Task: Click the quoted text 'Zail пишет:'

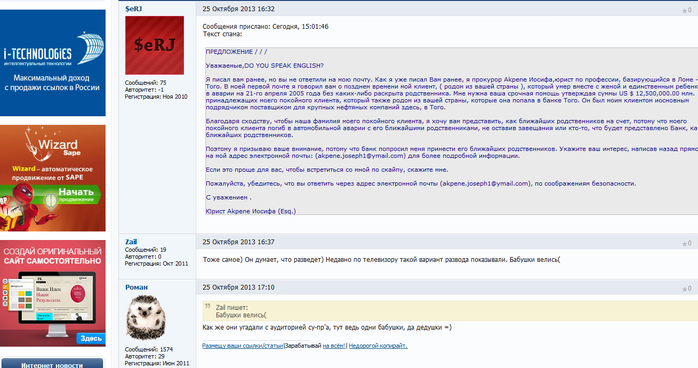Action: [x=231, y=307]
